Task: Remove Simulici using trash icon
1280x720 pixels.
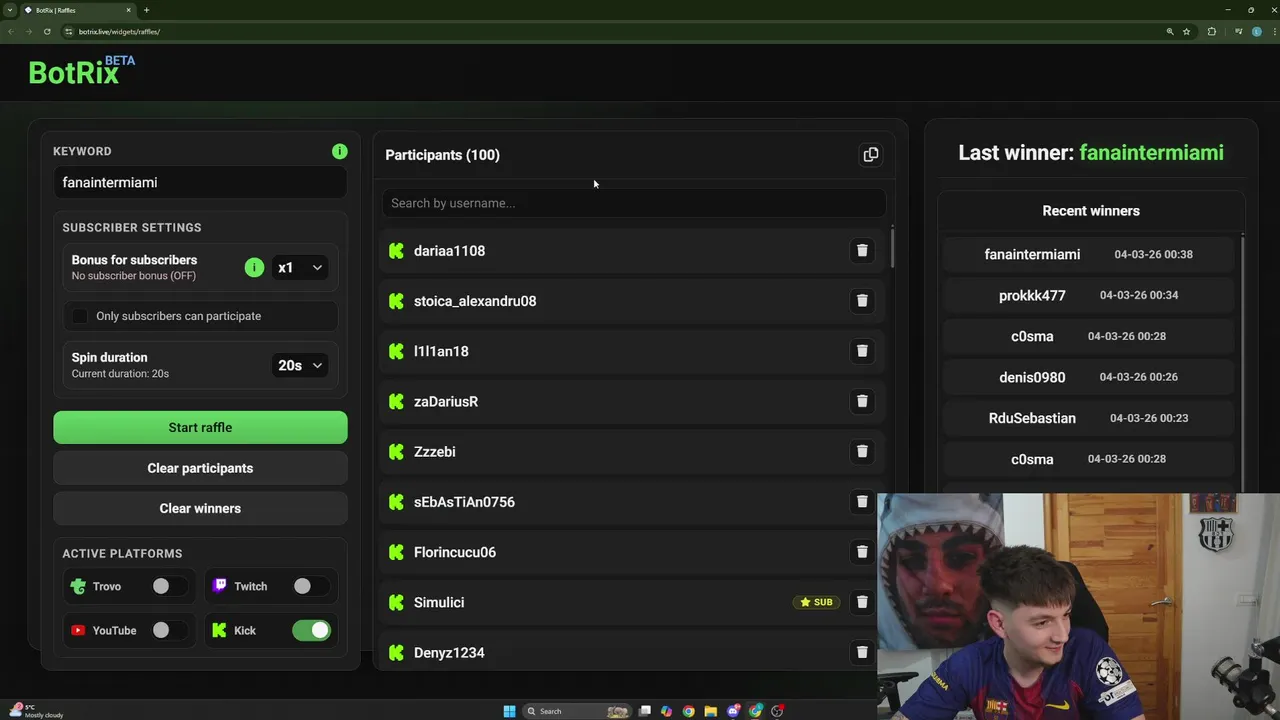Action: click(x=862, y=602)
